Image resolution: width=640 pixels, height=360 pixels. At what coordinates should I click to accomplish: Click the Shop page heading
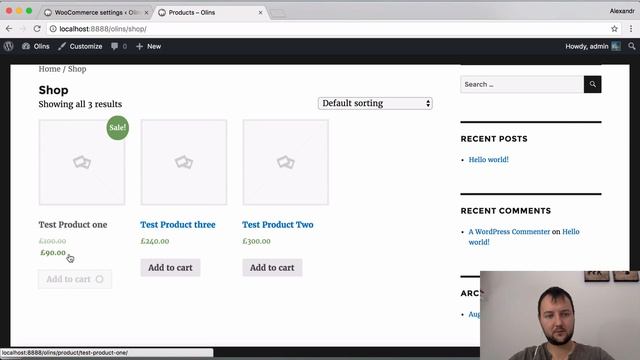tap(53, 90)
